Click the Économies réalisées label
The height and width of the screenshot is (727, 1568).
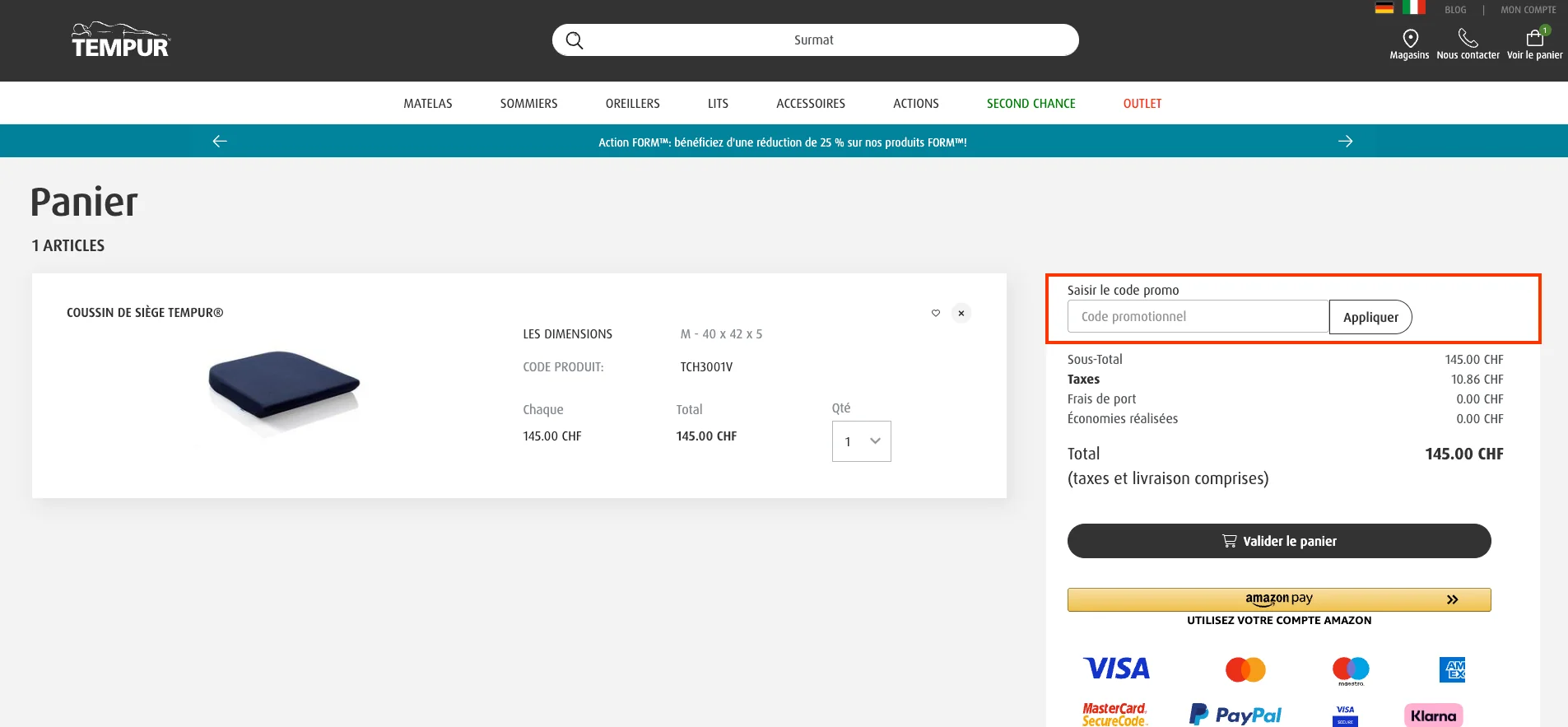tap(1123, 419)
